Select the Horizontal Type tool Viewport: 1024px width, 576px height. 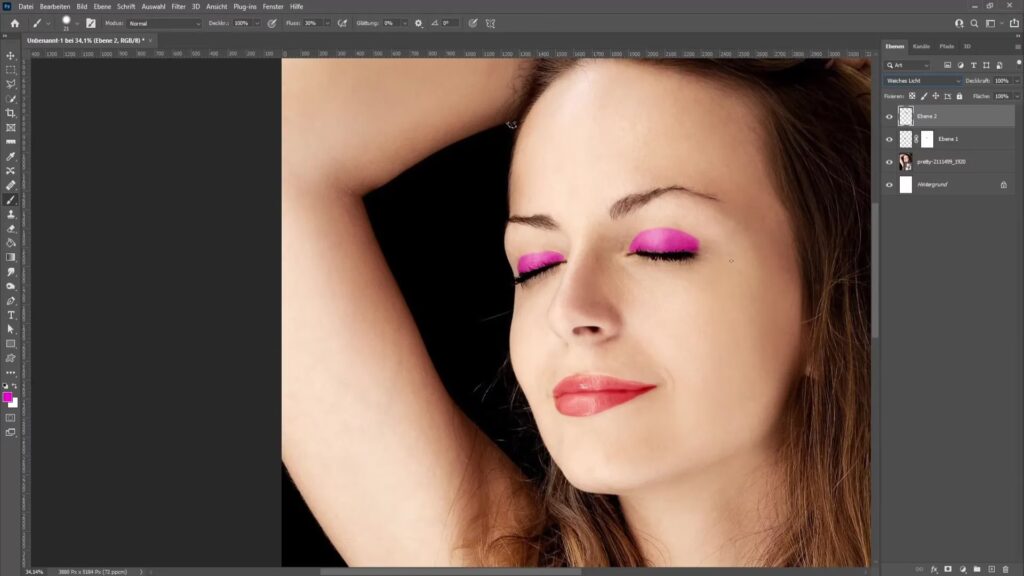11,315
